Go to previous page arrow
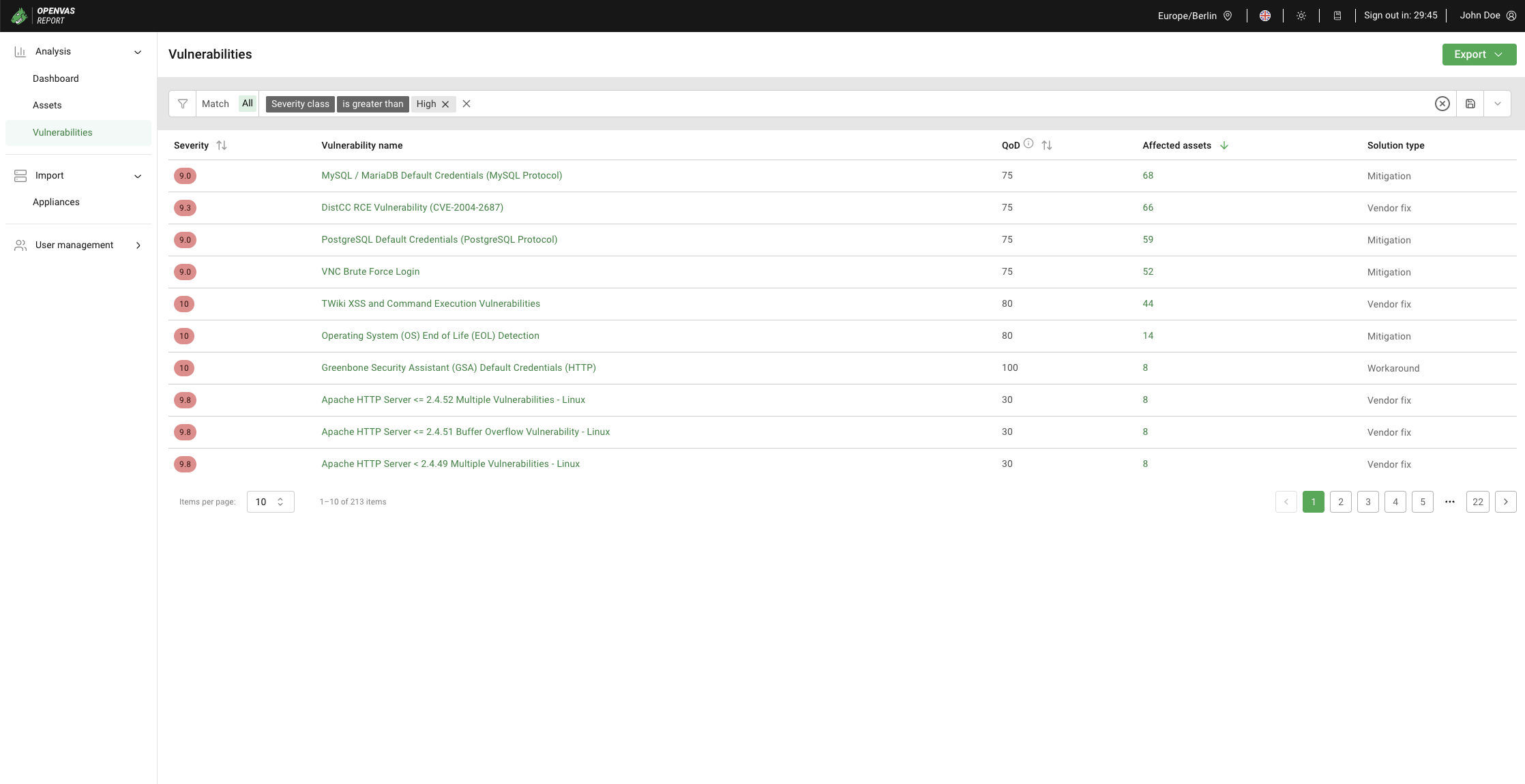The height and width of the screenshot is (784, 1525). pos(1286,502)
